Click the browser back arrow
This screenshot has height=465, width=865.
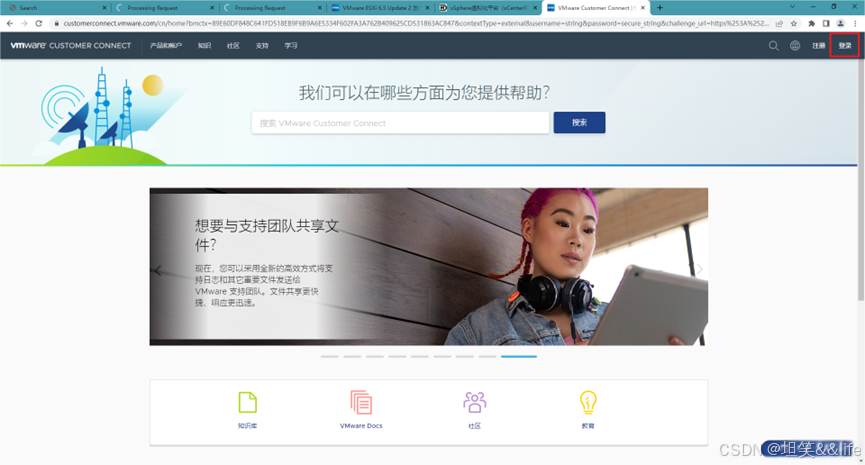click(10, 23)
